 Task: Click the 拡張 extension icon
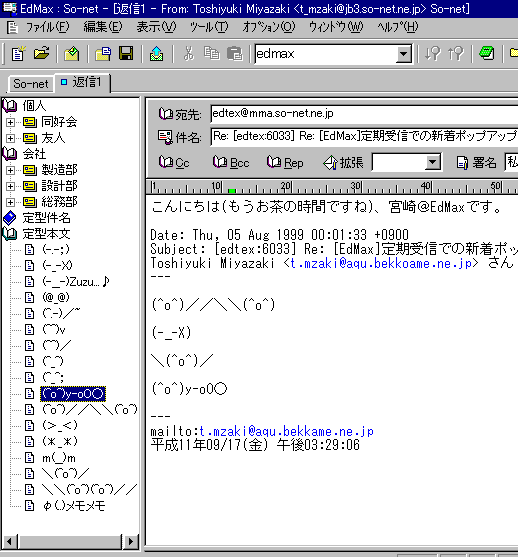point(330,163)
